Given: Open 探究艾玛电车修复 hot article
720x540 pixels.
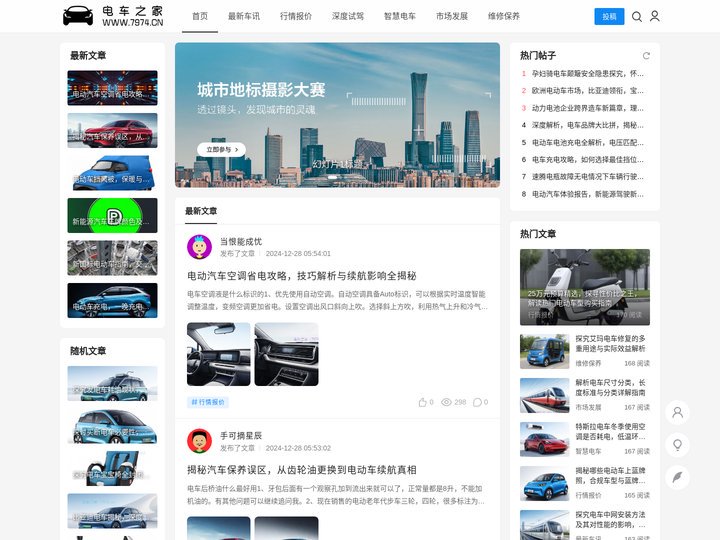Looking at the screenshot, I should coord(610,343).
